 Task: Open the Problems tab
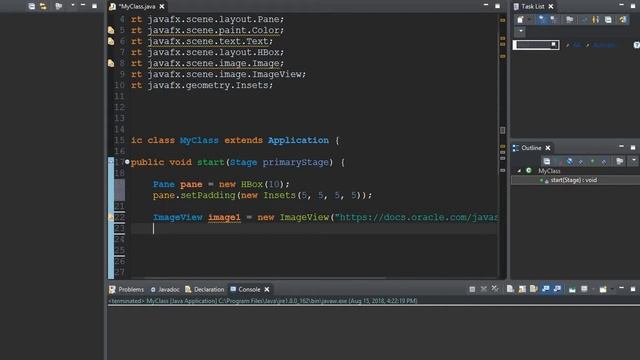click(131, 289)
